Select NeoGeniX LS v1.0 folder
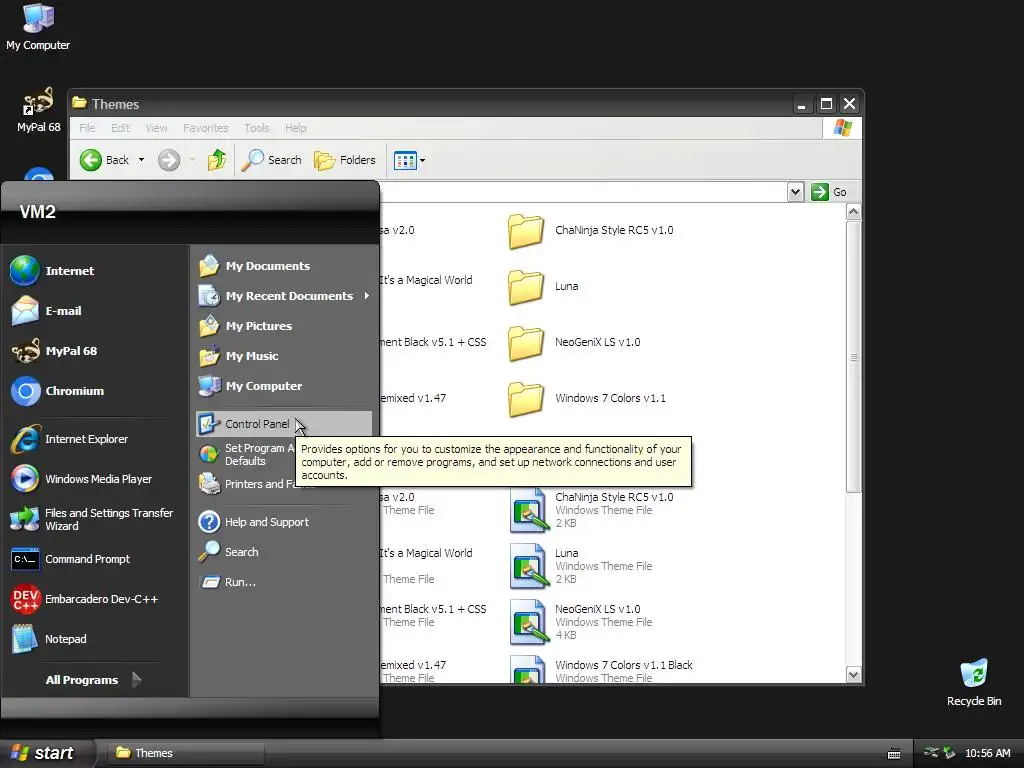The height and width of the screenshot is (768, 1024). coord(574,342)
